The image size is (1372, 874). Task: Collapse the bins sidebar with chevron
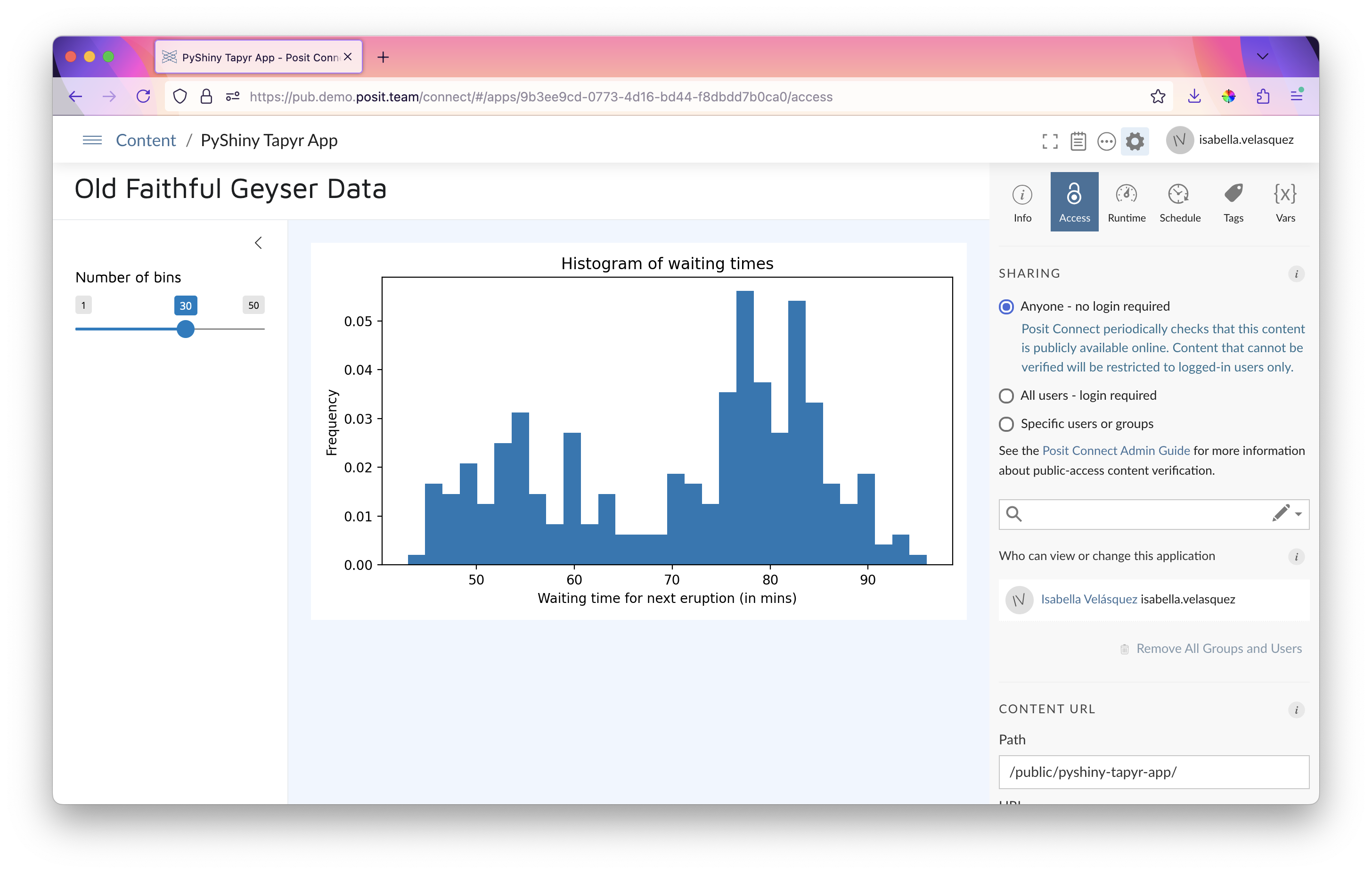click(x=258, y=243)
